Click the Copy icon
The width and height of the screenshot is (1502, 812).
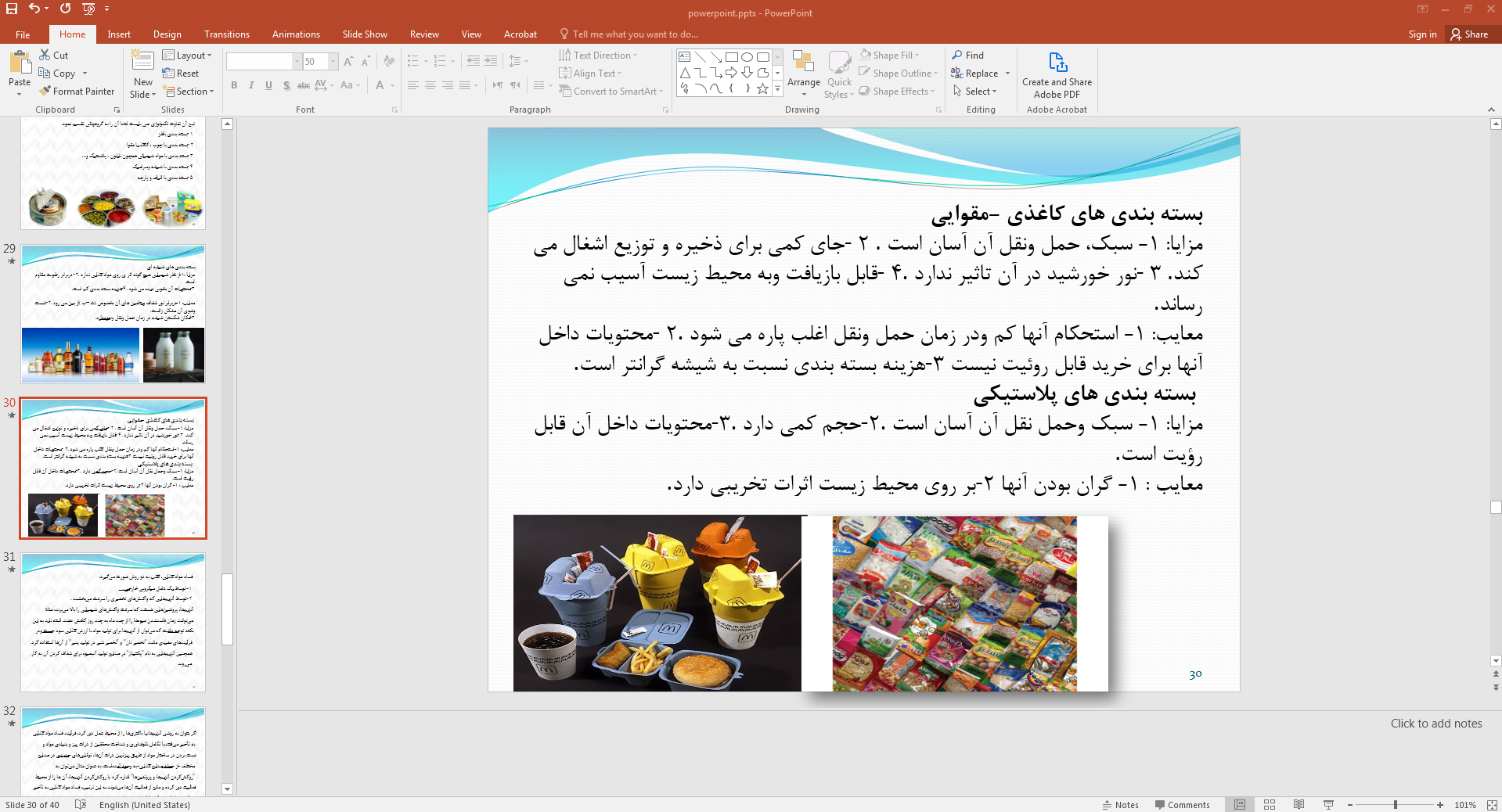[x=45, y=74]
